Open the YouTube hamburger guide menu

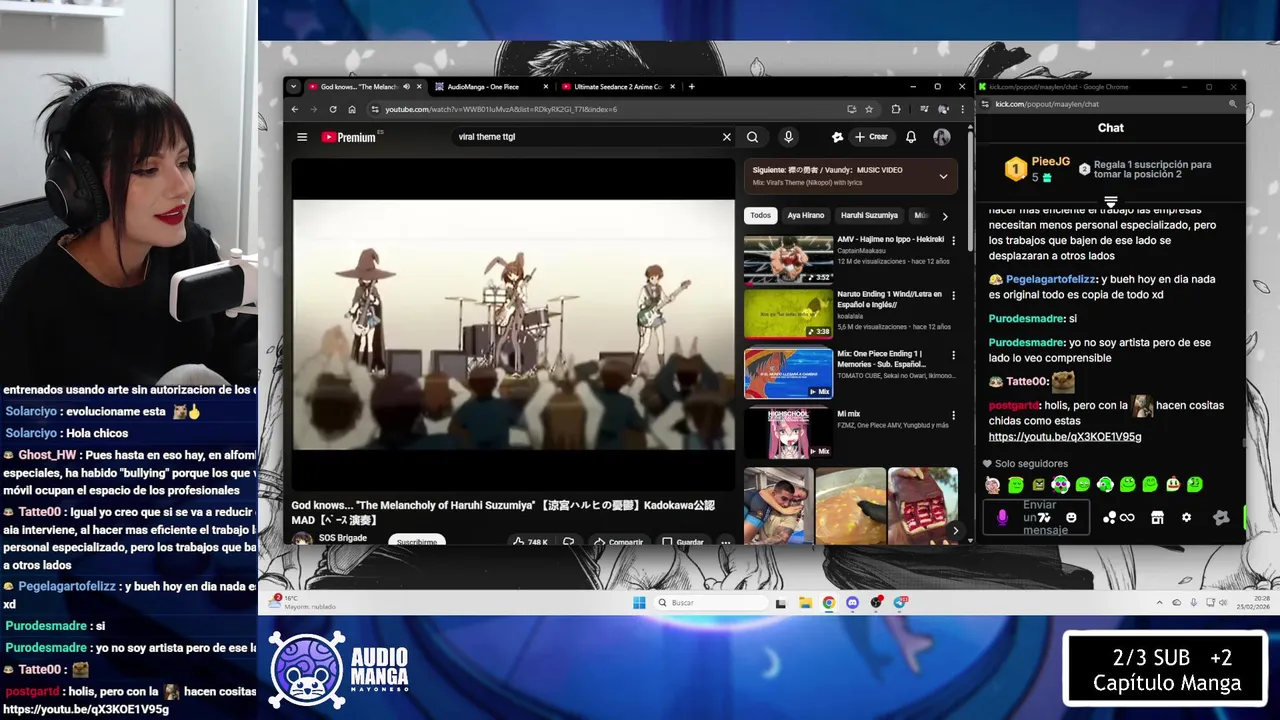302,137
